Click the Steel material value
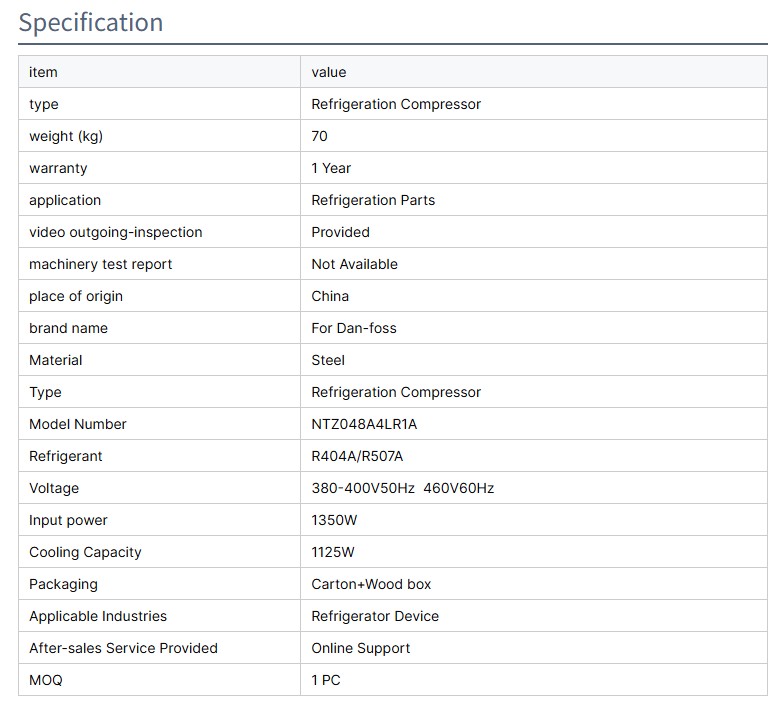The width and height of the screenshot is (782, 708). click(x=328, y=360)
